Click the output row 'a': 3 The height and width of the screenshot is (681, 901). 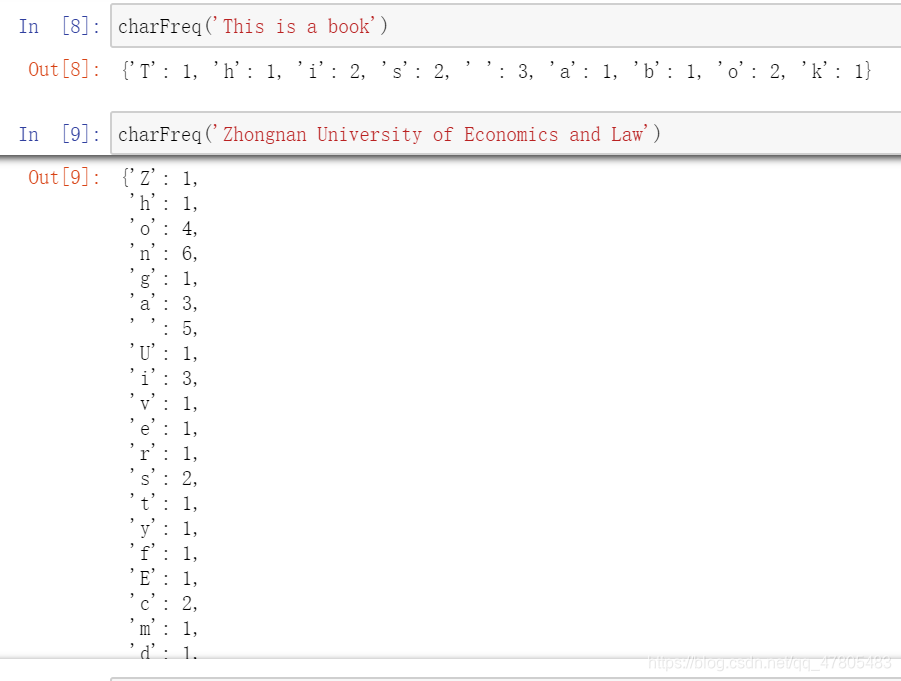click(x=163, y=303)
